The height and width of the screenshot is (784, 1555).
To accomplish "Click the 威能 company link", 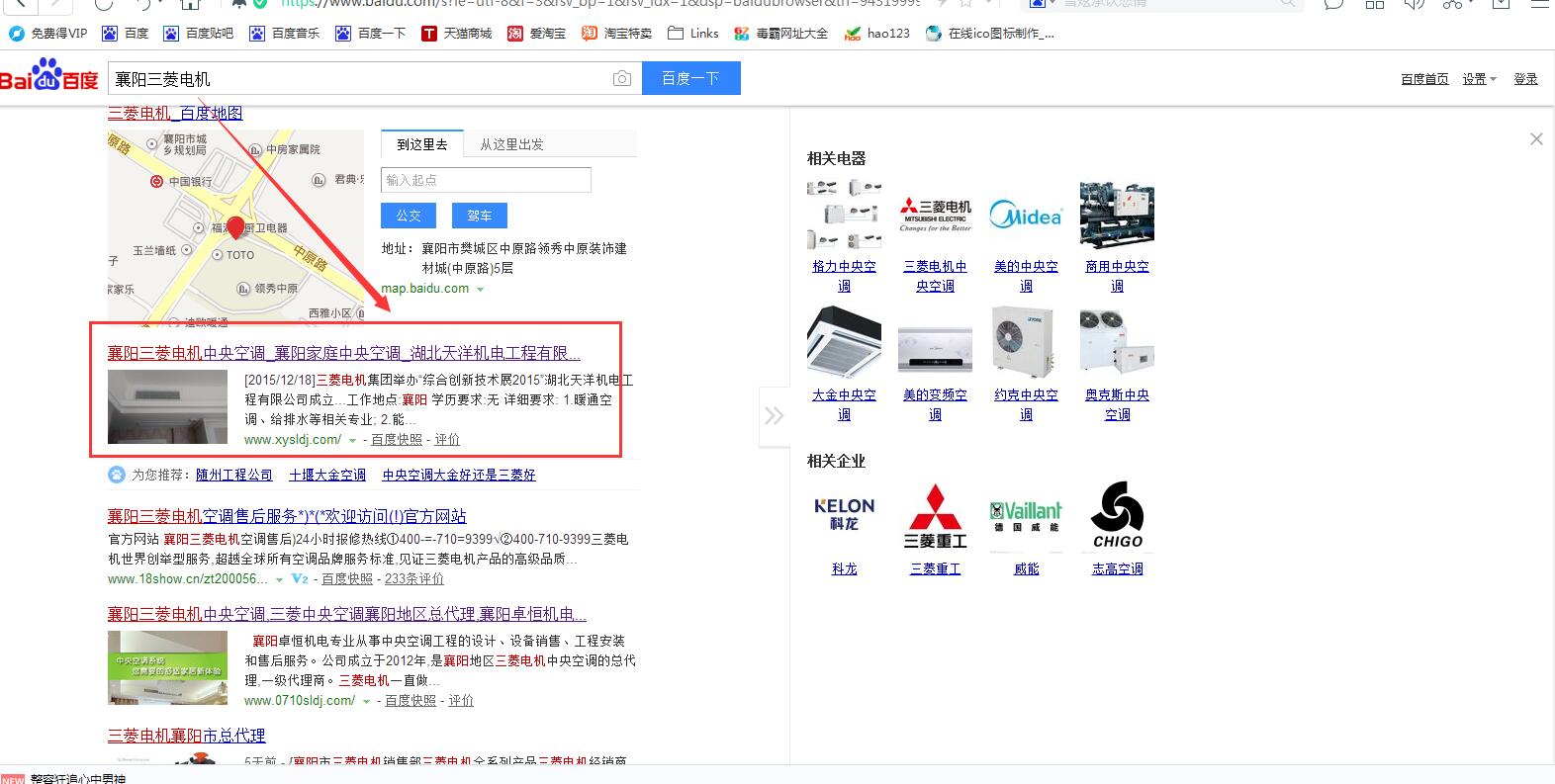I will click(1026, 569).
